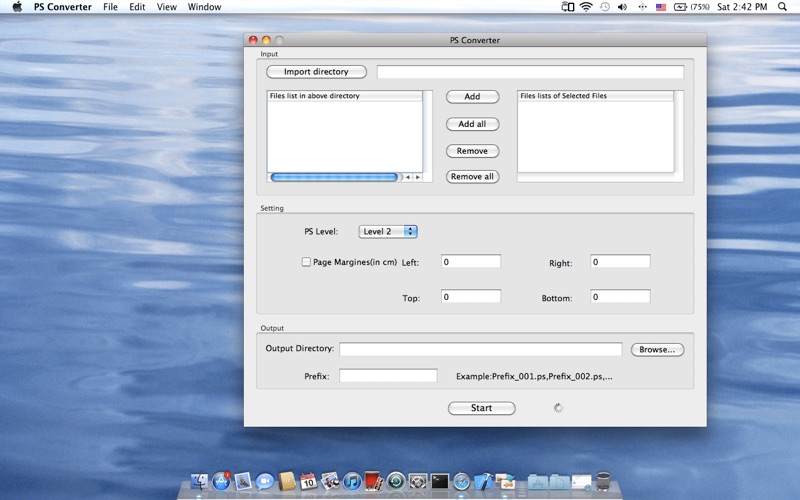Open the volume icon in the menu bar
The image size is (800, 500).
pyautogui.click(x=622, y=7)
